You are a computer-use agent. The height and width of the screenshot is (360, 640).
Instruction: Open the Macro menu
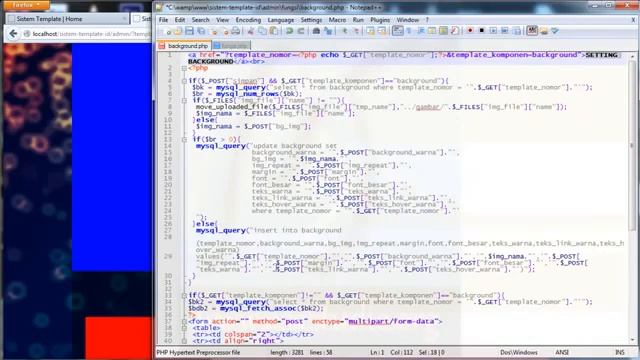point(337,20)
